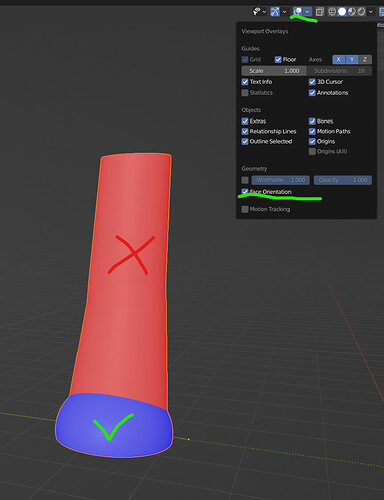Viewport: 384px width, 500px height.
Task: Adjust the Wireframe threshold slider
Action: pyautogui.click(x=281, y=180)
